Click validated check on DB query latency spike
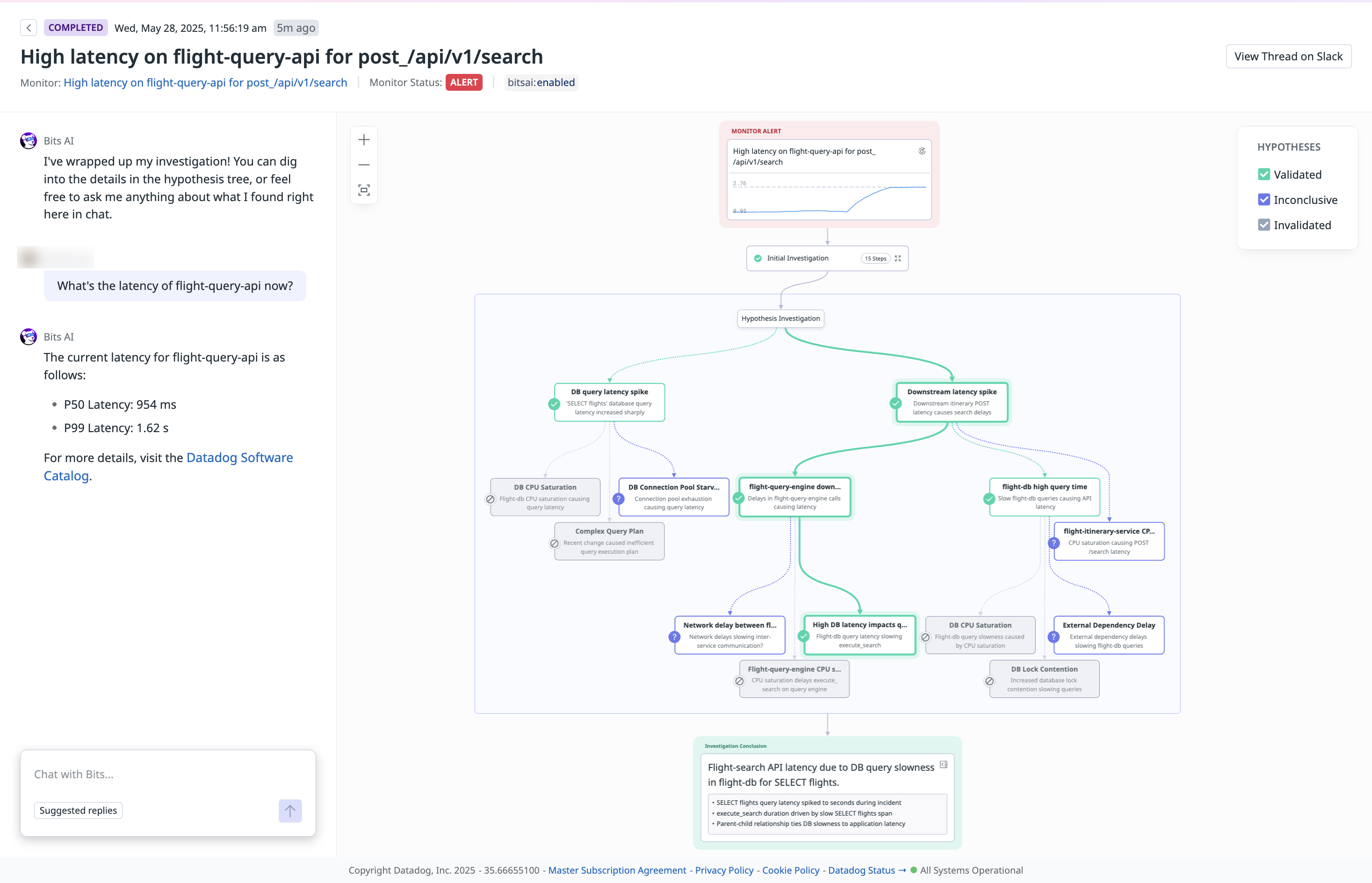 pyautogui.click(x=554, y=404)
